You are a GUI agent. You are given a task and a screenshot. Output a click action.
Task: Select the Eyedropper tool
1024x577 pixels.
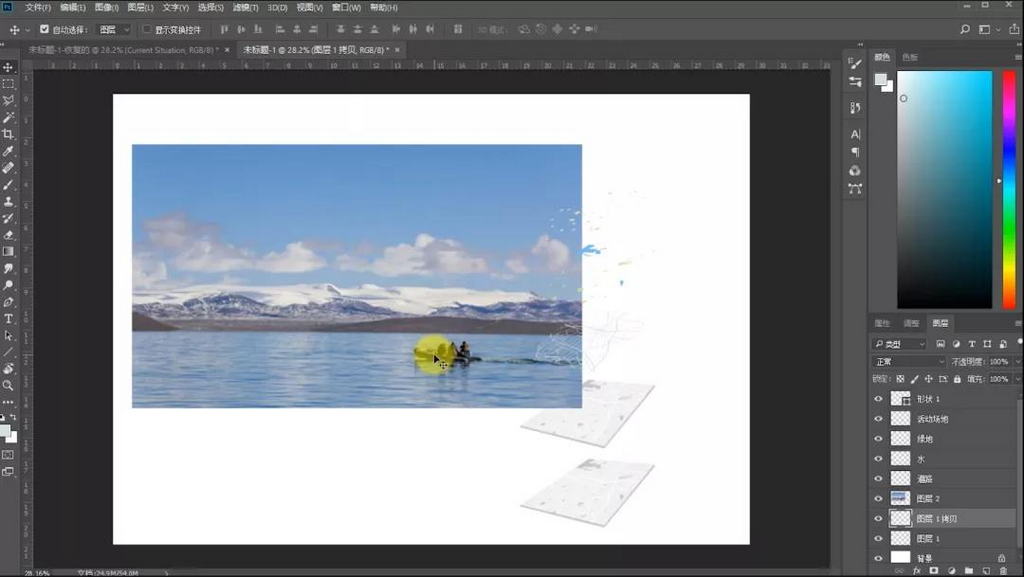click(x=8, y=151)
